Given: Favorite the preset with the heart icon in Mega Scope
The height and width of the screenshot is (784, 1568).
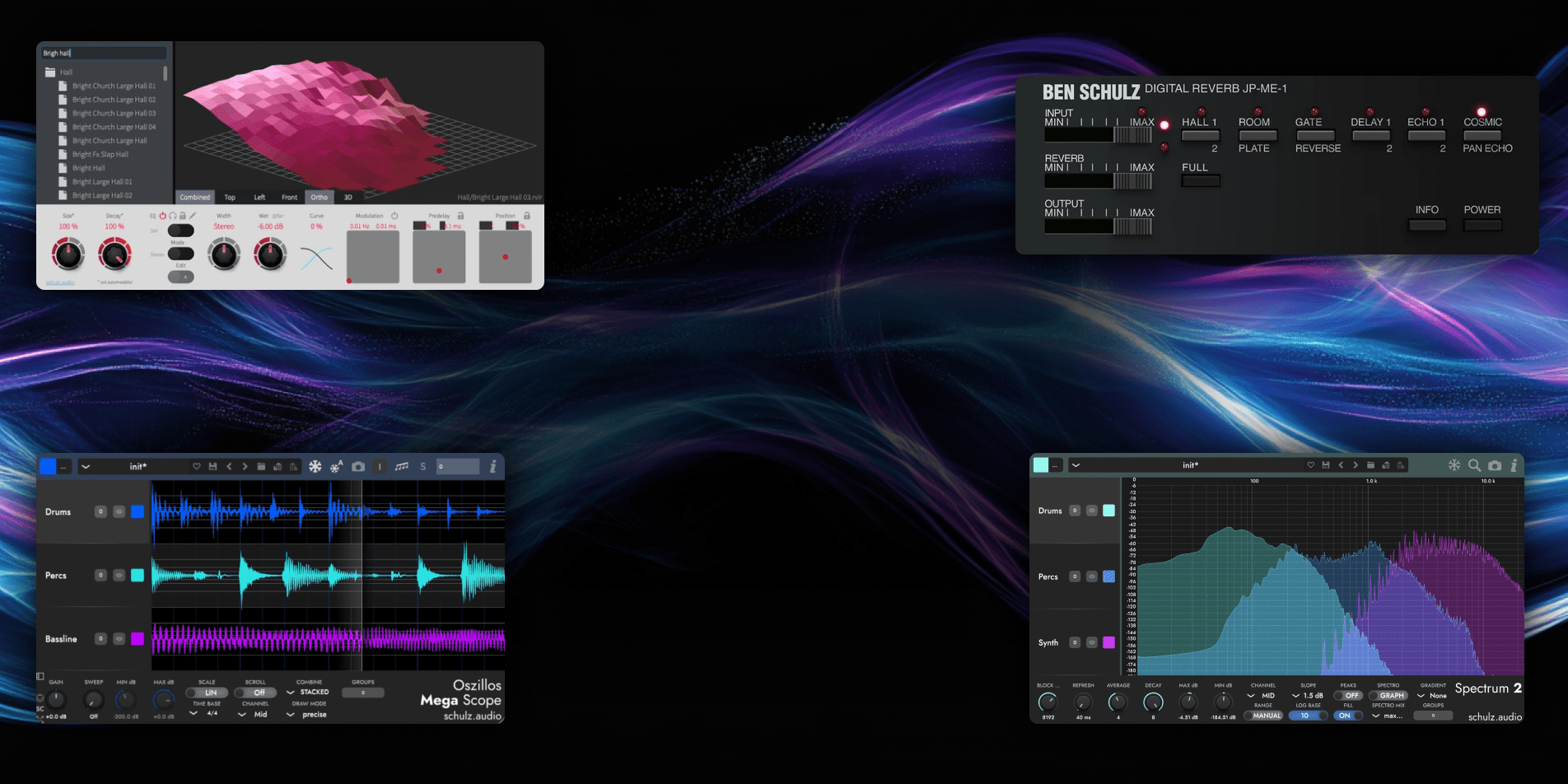Looking at the screenshot, I should [x=196, y=466].
